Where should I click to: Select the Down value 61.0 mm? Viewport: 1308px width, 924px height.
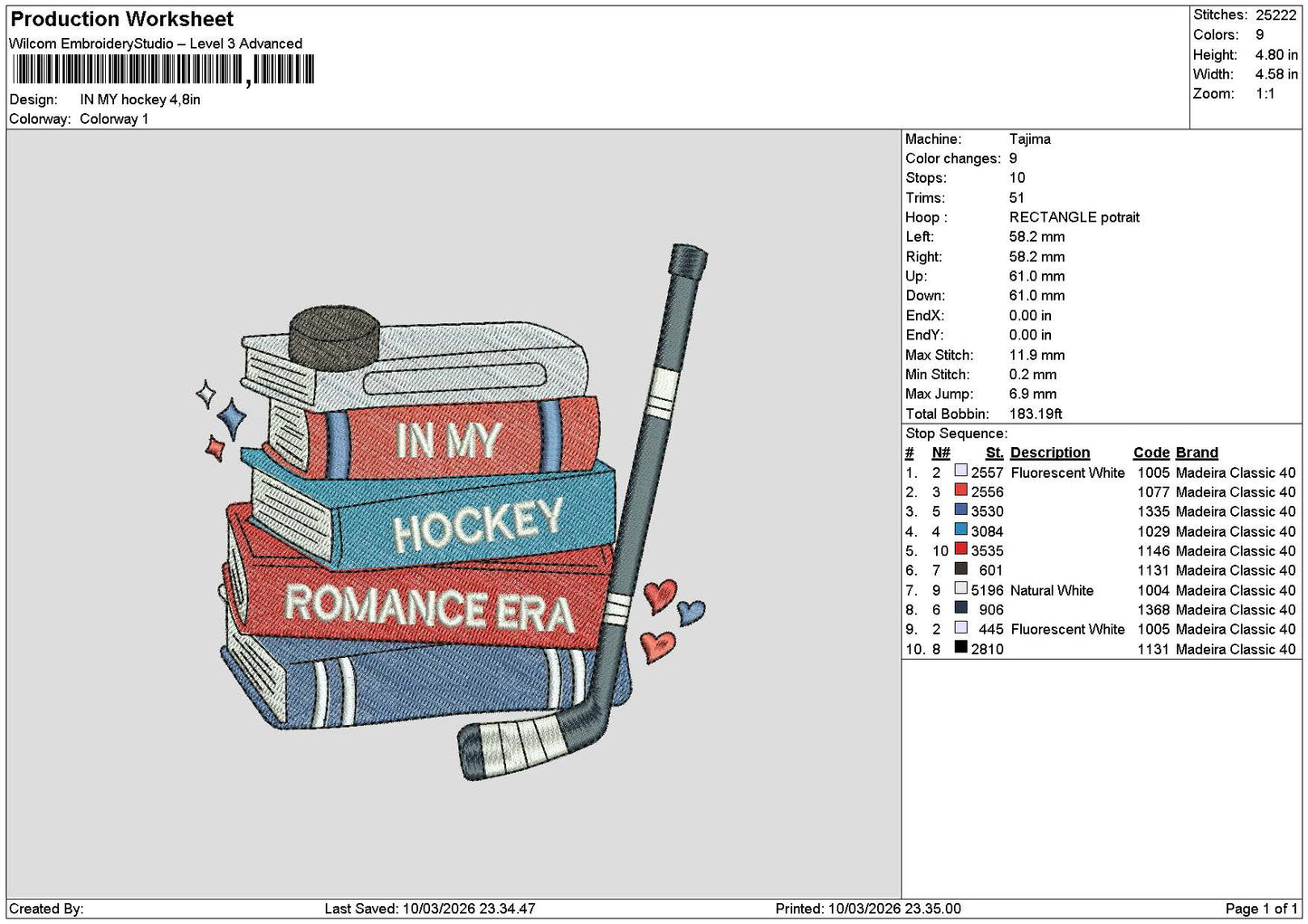[x=1037, y=296]
